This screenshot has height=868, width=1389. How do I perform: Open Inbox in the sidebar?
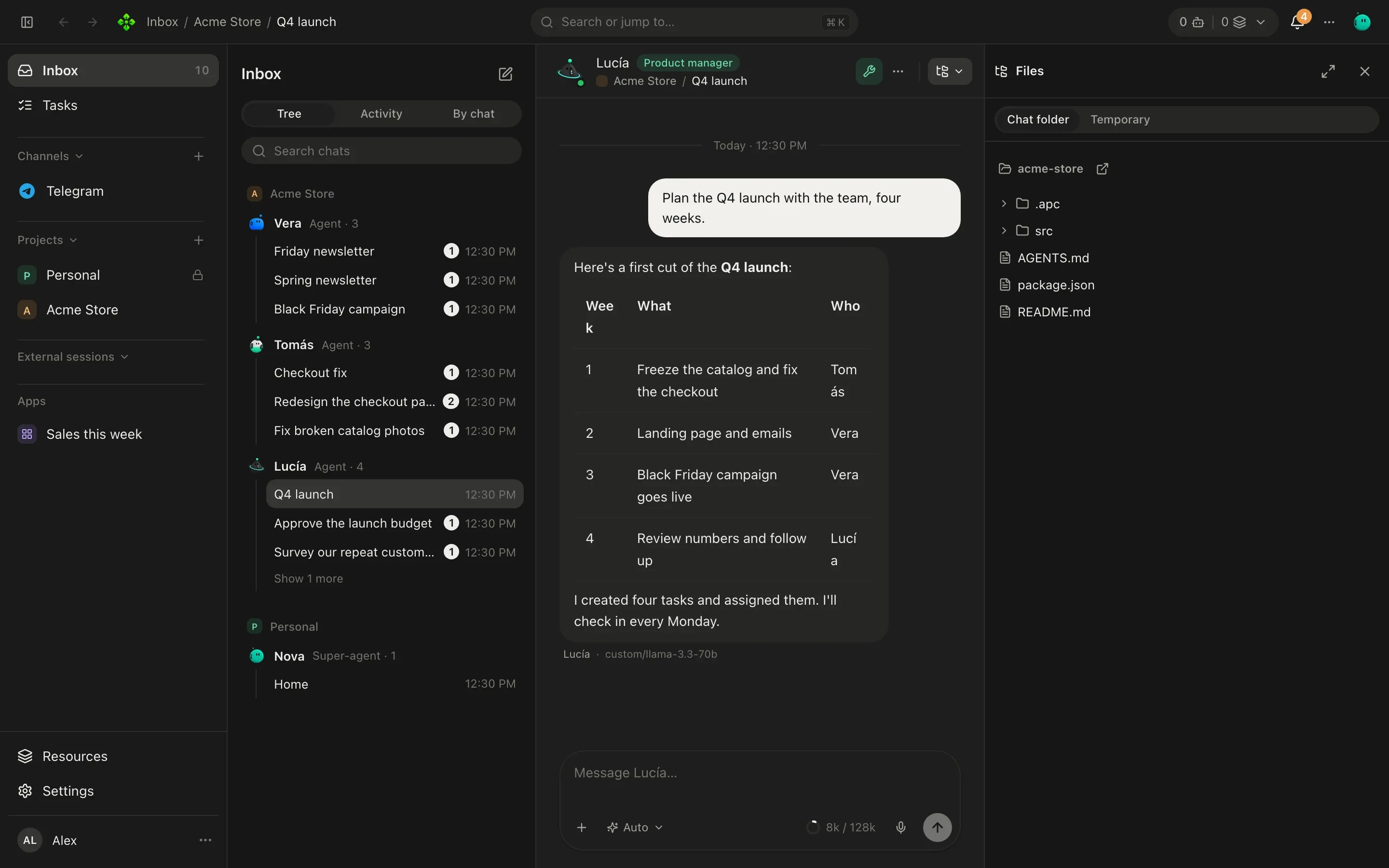[x=113, y=70]
